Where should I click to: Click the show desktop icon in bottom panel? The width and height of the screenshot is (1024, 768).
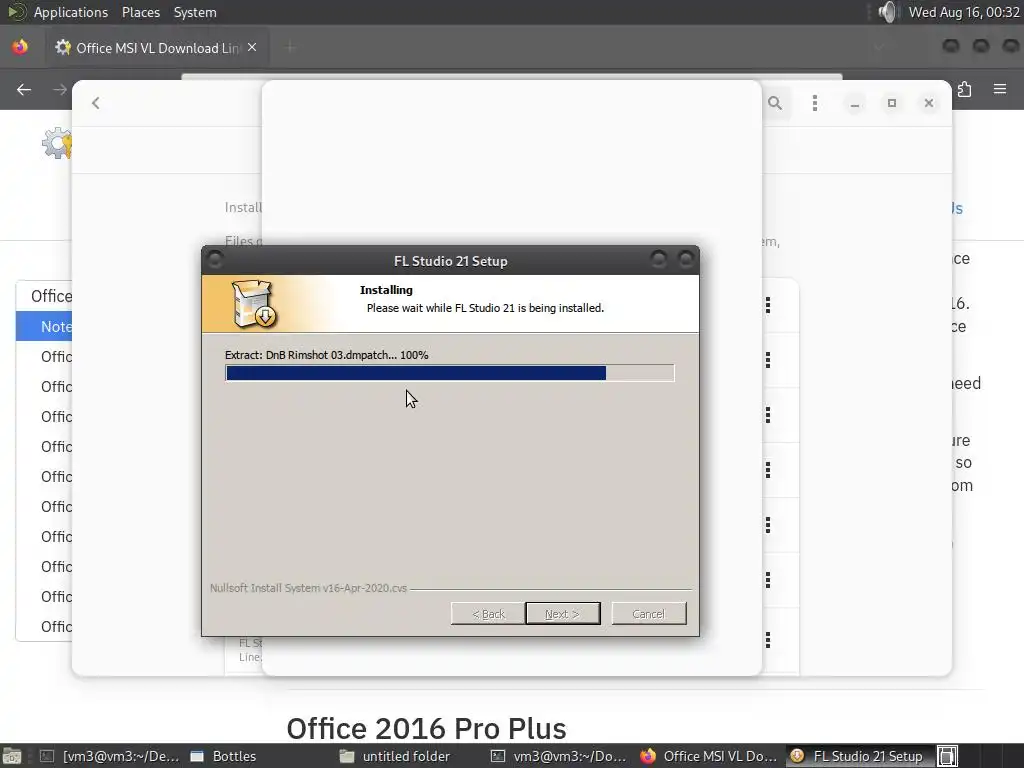[12, 756]
